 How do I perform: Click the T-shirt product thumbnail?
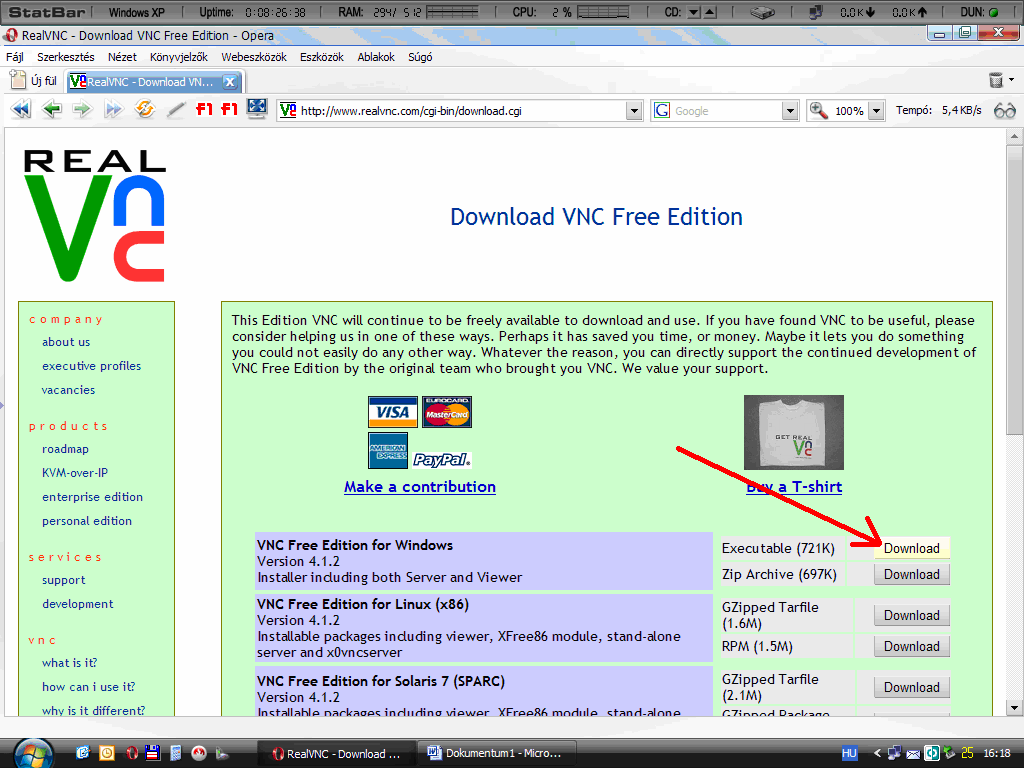click(x=793, y=432)
